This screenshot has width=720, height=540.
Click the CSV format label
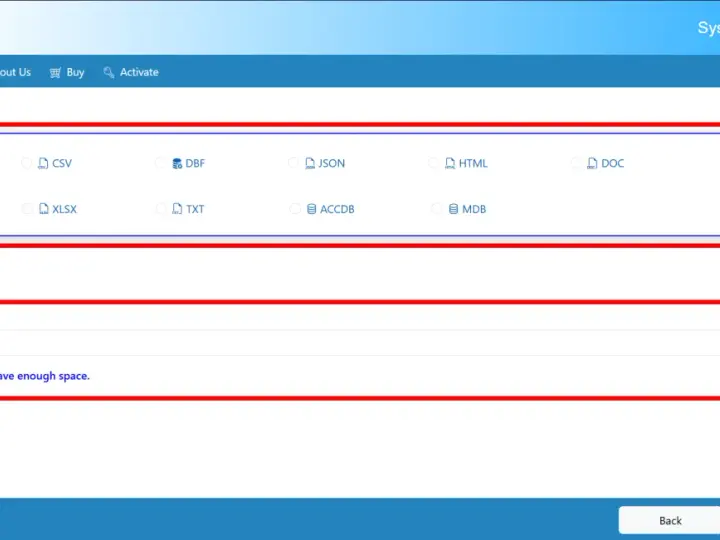click(x=62, y=163)
